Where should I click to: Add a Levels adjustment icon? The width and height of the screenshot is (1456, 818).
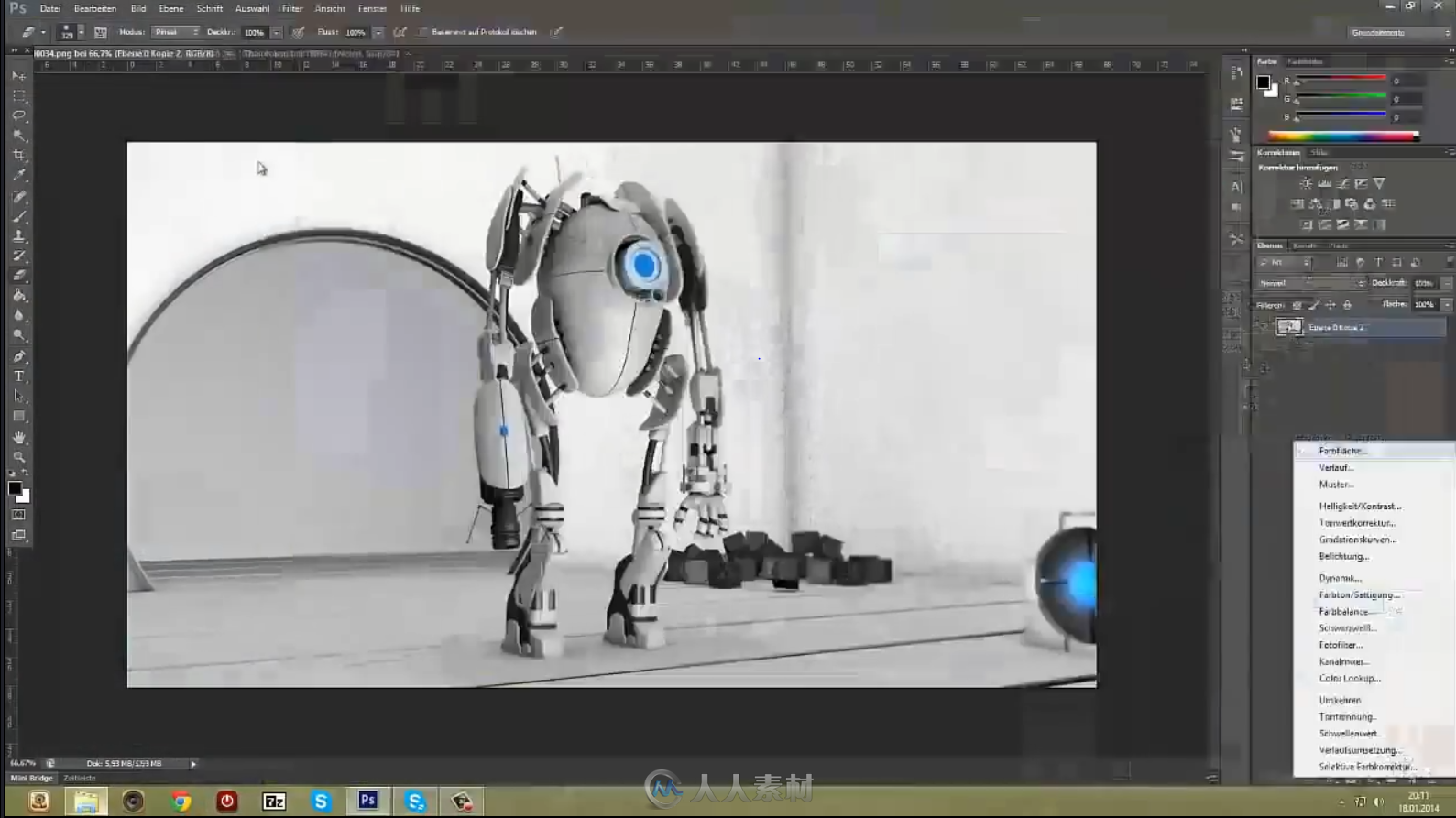click(1324, 184)
